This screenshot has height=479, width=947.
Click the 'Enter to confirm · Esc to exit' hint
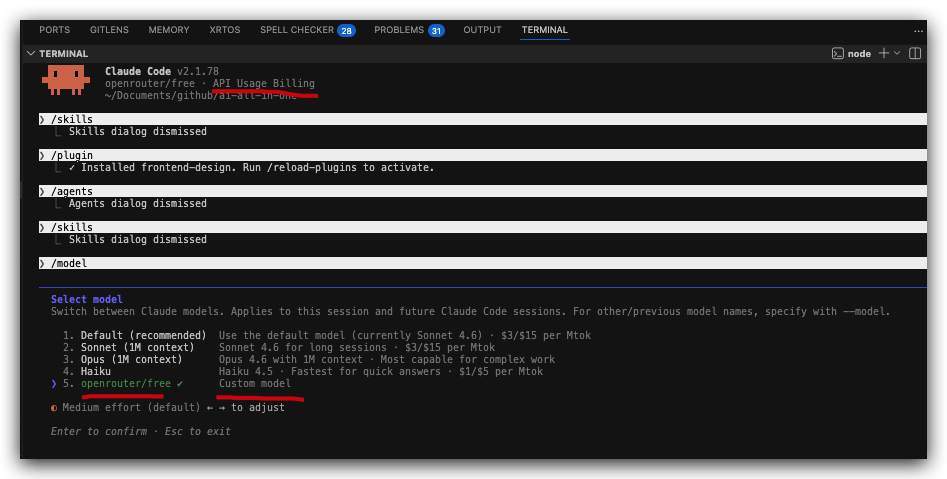pyautogui.click(x=141, y=431)
